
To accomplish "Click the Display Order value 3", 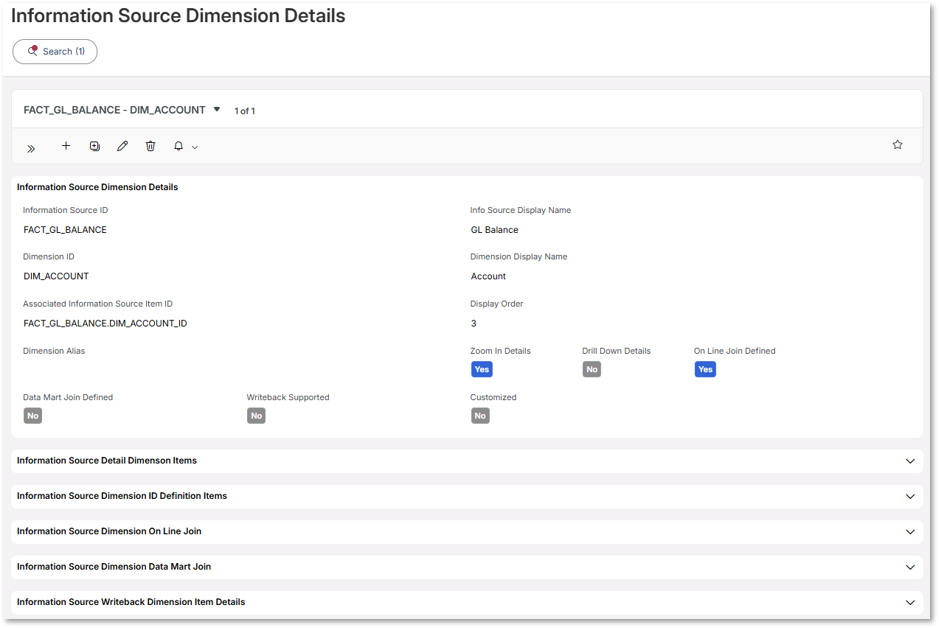I will pos(474,324).
